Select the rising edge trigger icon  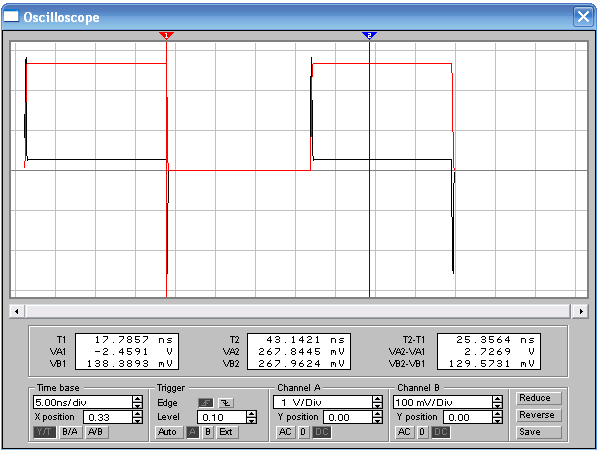coord(206,403)
